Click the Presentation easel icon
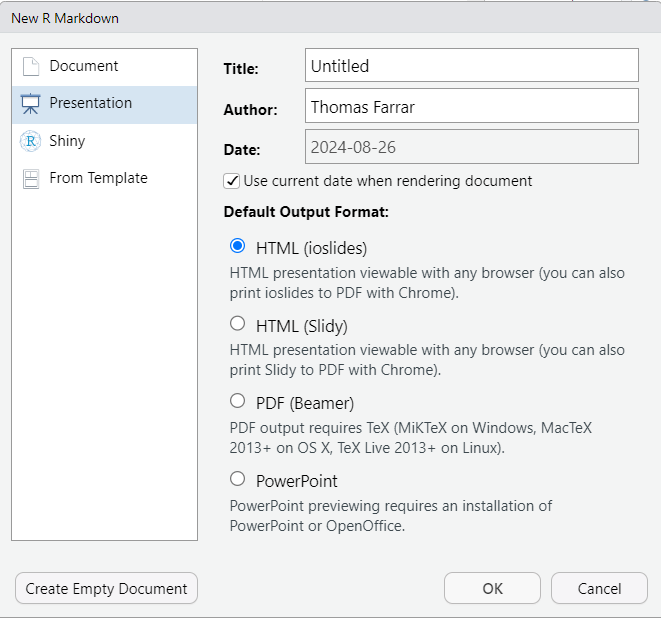This screenshot has width=661, height=618. click(30, 104)
